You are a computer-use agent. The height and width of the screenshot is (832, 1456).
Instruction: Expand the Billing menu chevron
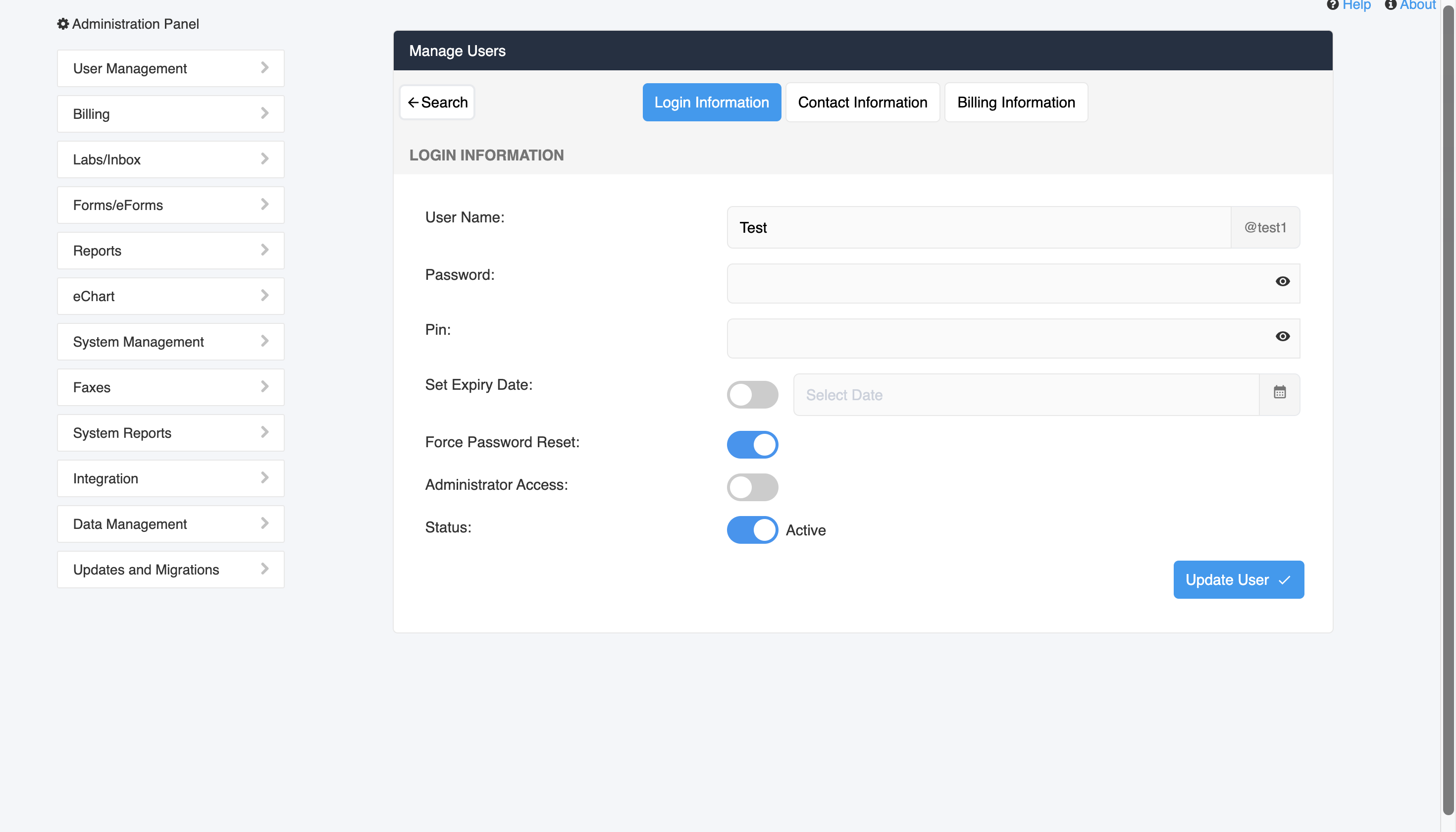pos(264,114)
